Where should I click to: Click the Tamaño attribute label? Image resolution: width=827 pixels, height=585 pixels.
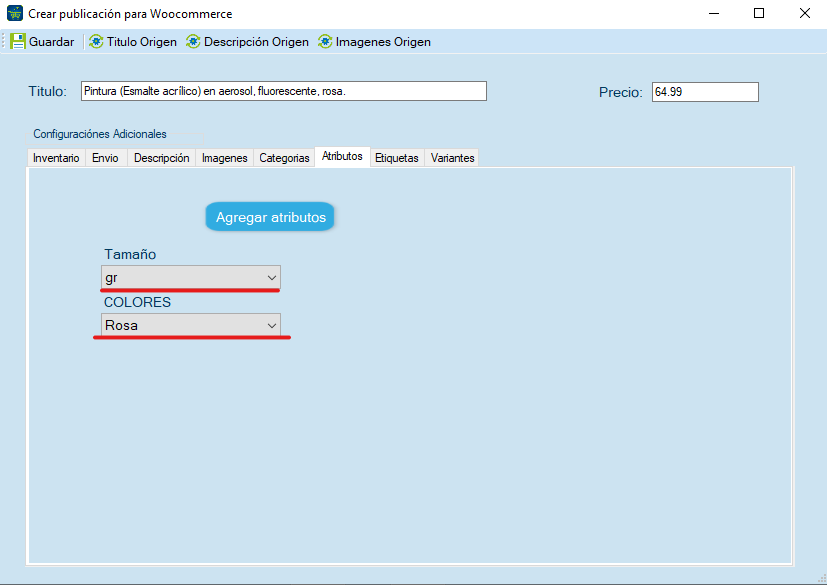pyautogui.click(x=130, y=254)
